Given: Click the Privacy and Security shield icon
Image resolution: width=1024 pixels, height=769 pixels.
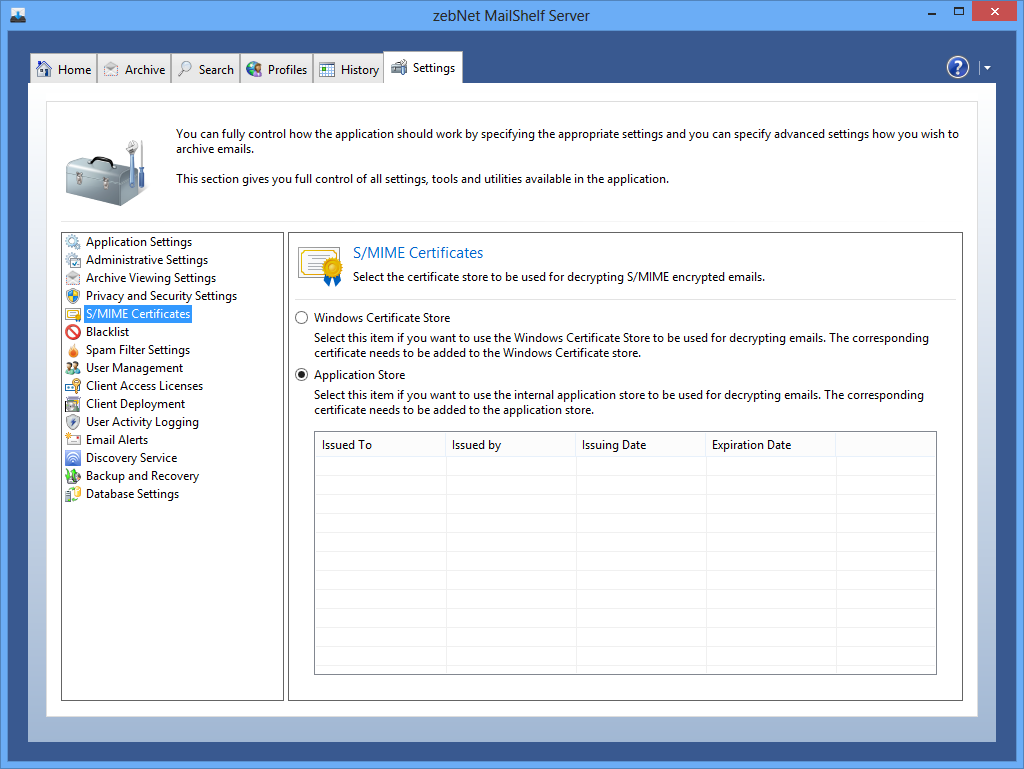Looking at the screenshot, I should pos(73,296).
